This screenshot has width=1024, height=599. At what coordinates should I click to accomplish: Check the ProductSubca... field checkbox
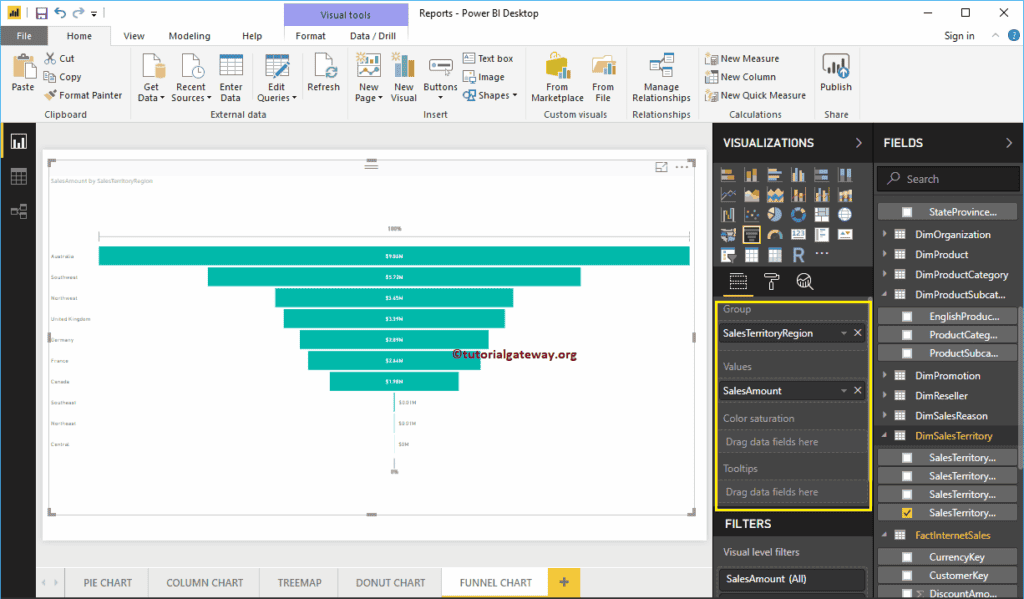point(907,353)
